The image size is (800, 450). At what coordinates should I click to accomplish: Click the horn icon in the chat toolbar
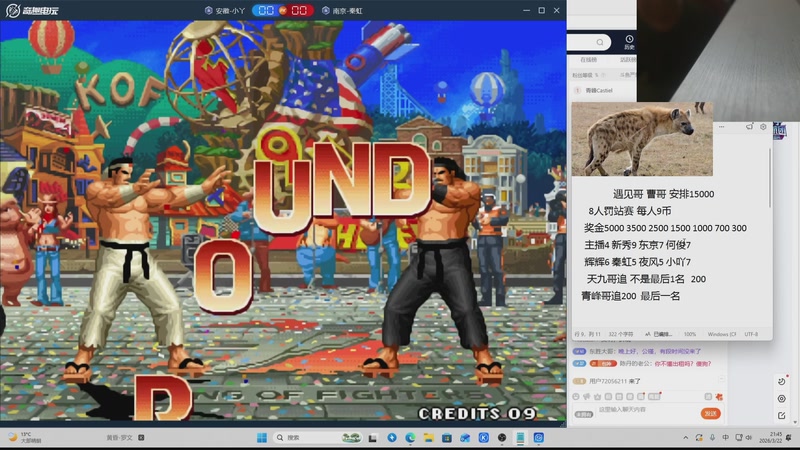pos(587,396)
